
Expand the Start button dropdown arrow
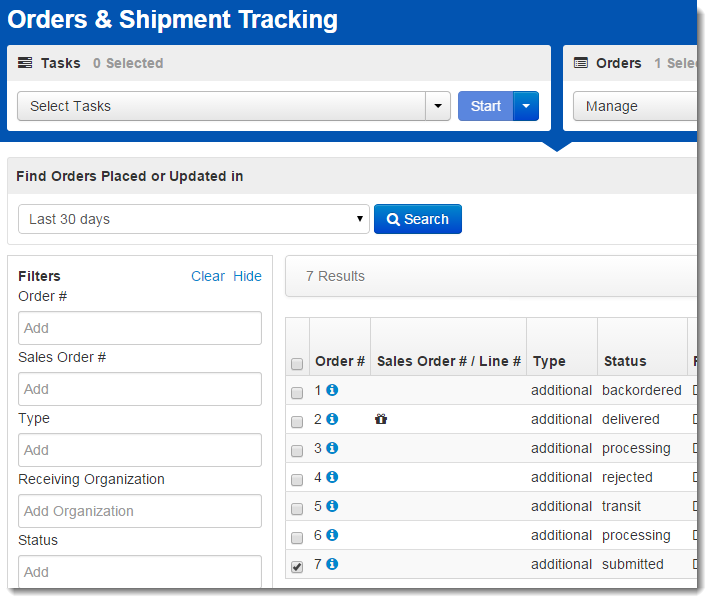pos(526,106)
